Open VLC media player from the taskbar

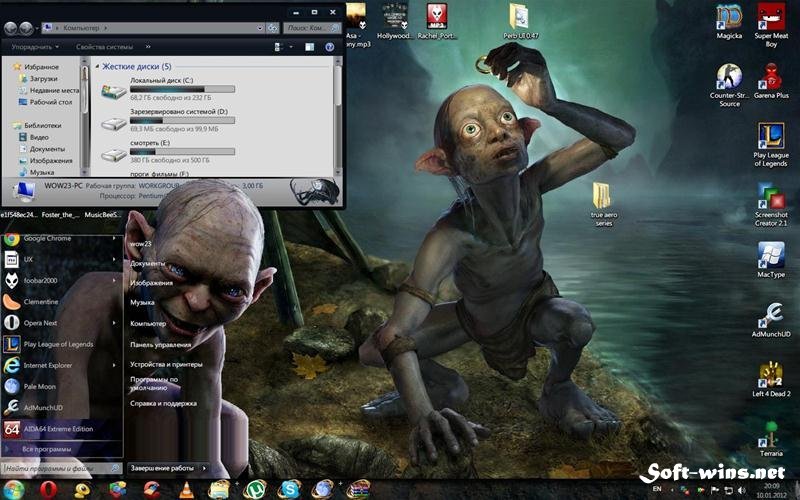click(186, 490)
